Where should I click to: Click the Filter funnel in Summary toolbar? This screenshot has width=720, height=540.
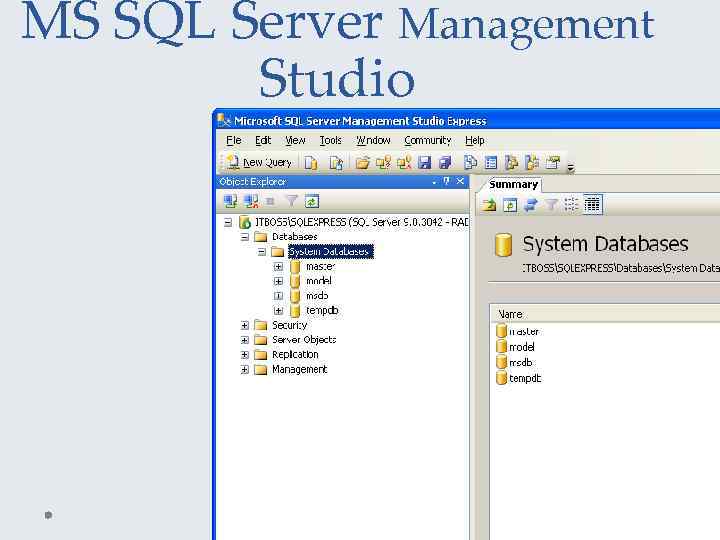pos(551,204)
